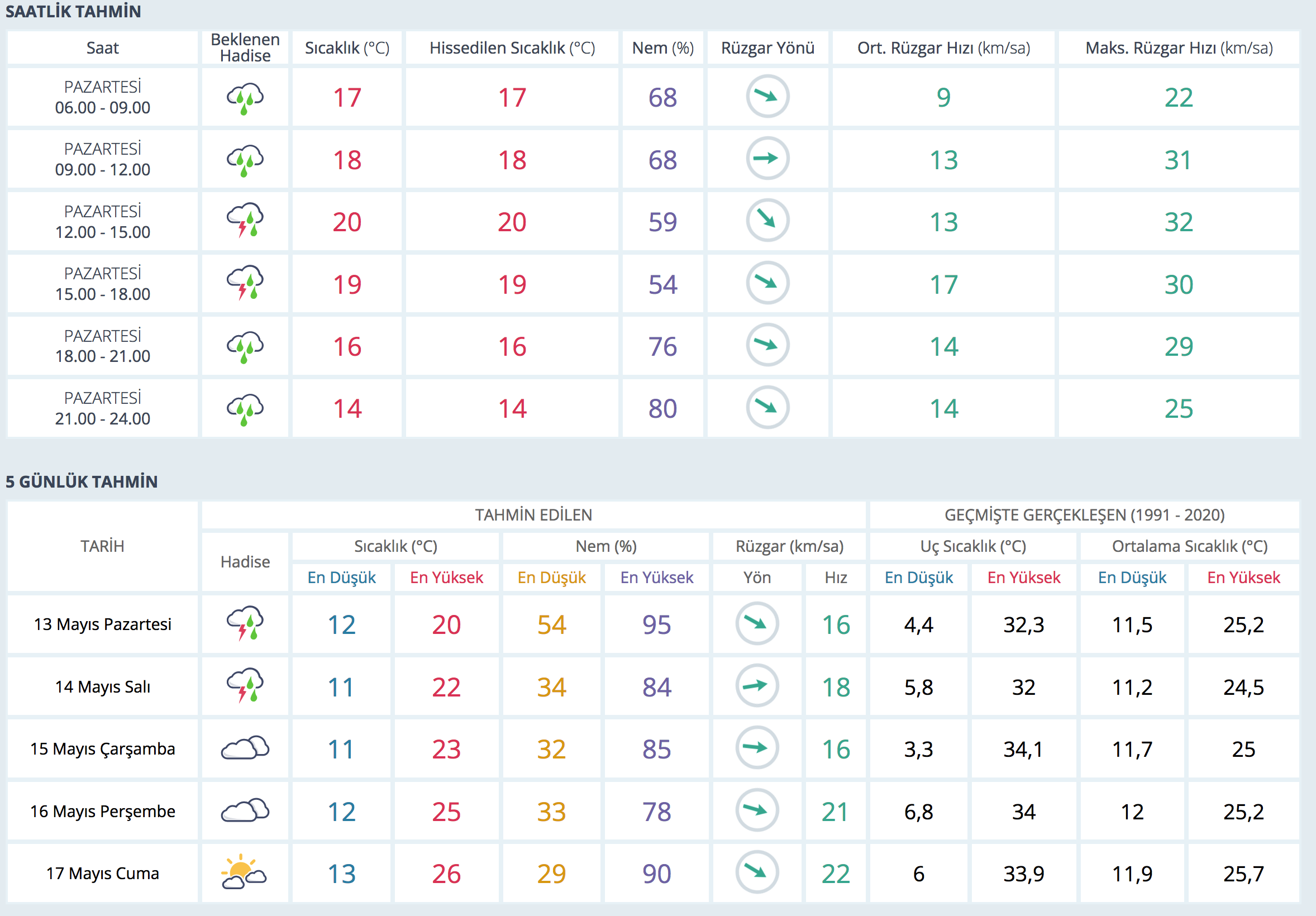Viewport: 1316px width, 916px height.
Task: Click wind direction arrow for 09.00 - 12.00
Action: coord(767,159)
